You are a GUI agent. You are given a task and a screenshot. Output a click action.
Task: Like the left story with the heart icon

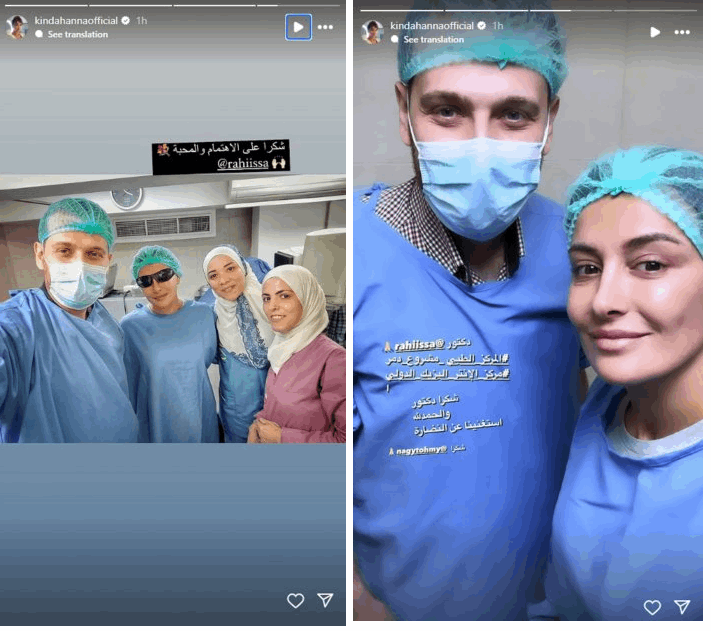(295, 600)
